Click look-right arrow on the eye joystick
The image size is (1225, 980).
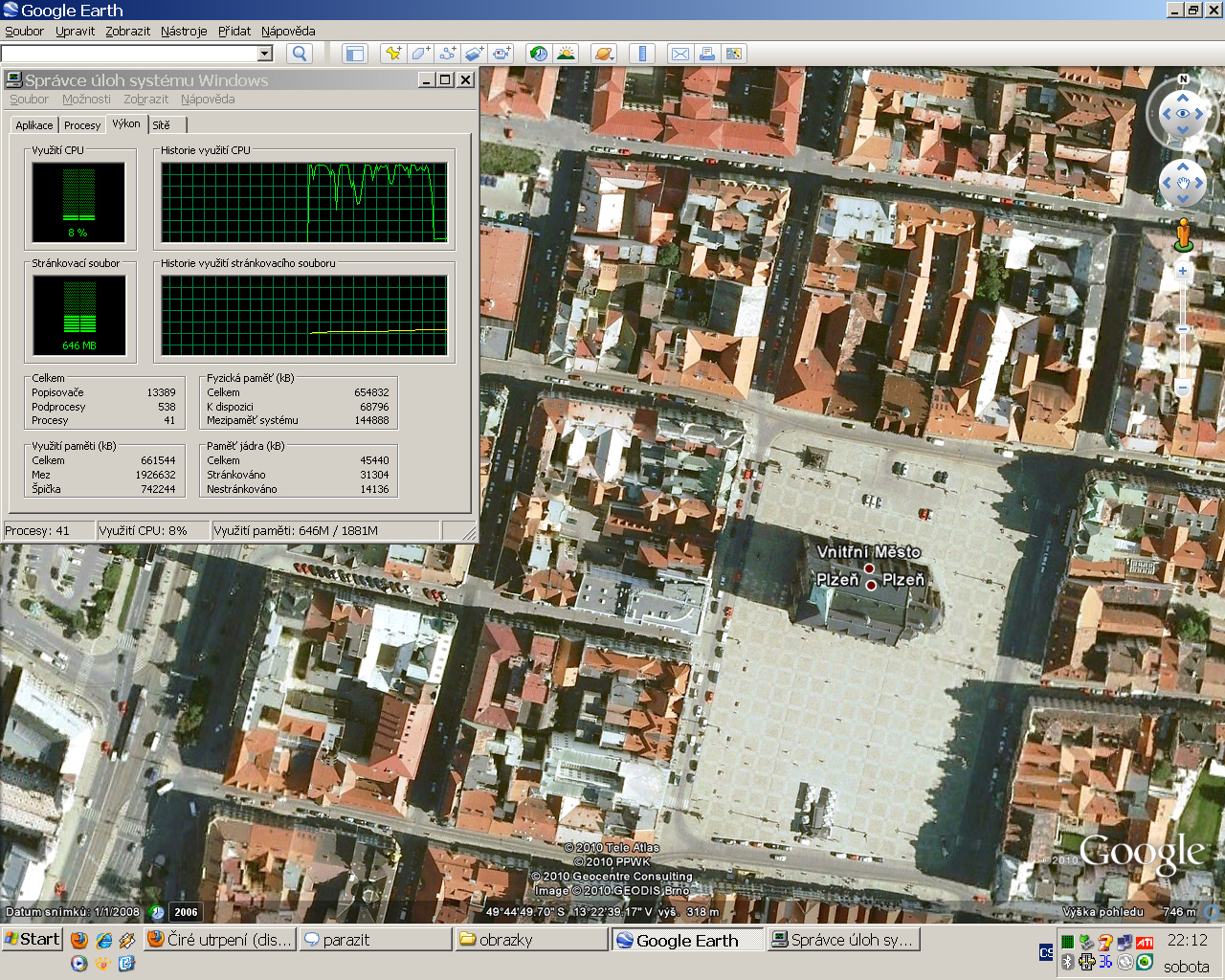(1200, 114)
